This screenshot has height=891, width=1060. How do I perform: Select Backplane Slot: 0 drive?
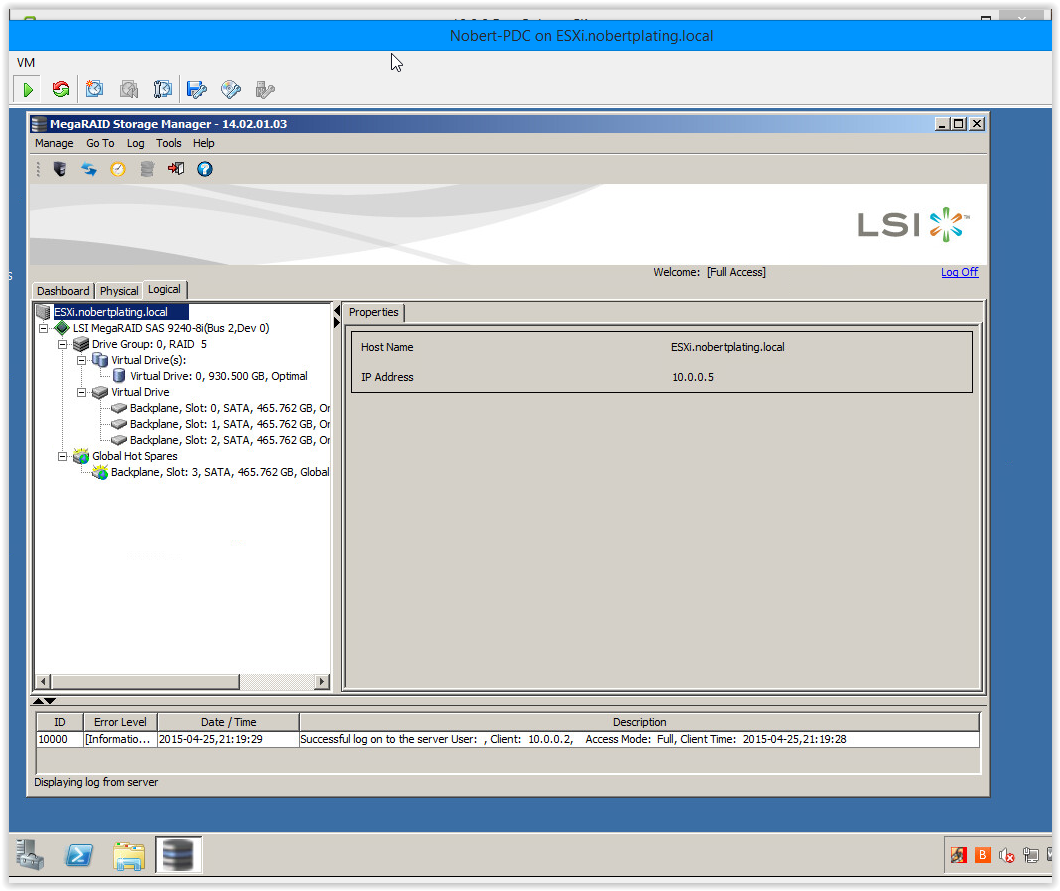tap(230, 408)
